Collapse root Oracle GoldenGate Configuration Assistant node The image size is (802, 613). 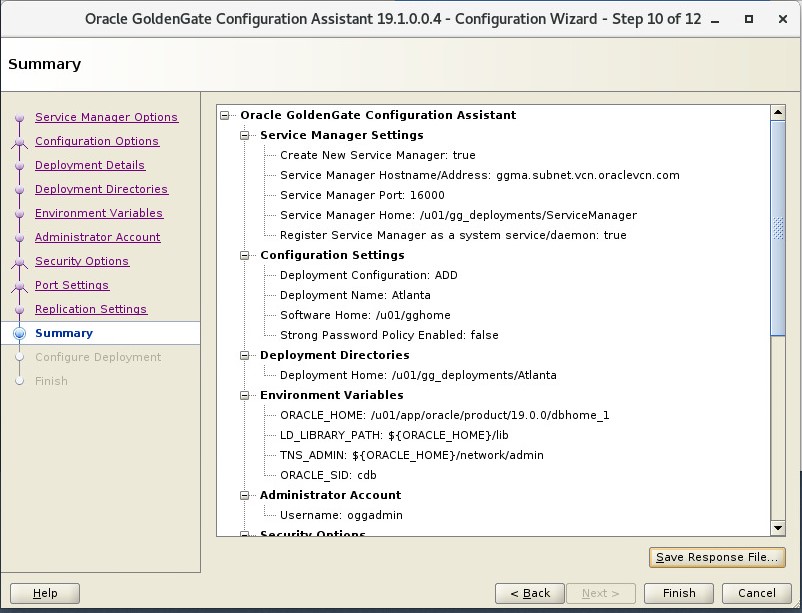(x=225, y=115)
